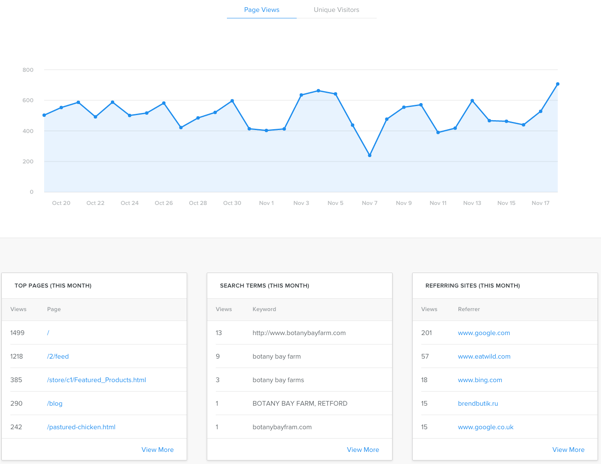
Task: Switch to the Page Views tab
Action: 261,10
